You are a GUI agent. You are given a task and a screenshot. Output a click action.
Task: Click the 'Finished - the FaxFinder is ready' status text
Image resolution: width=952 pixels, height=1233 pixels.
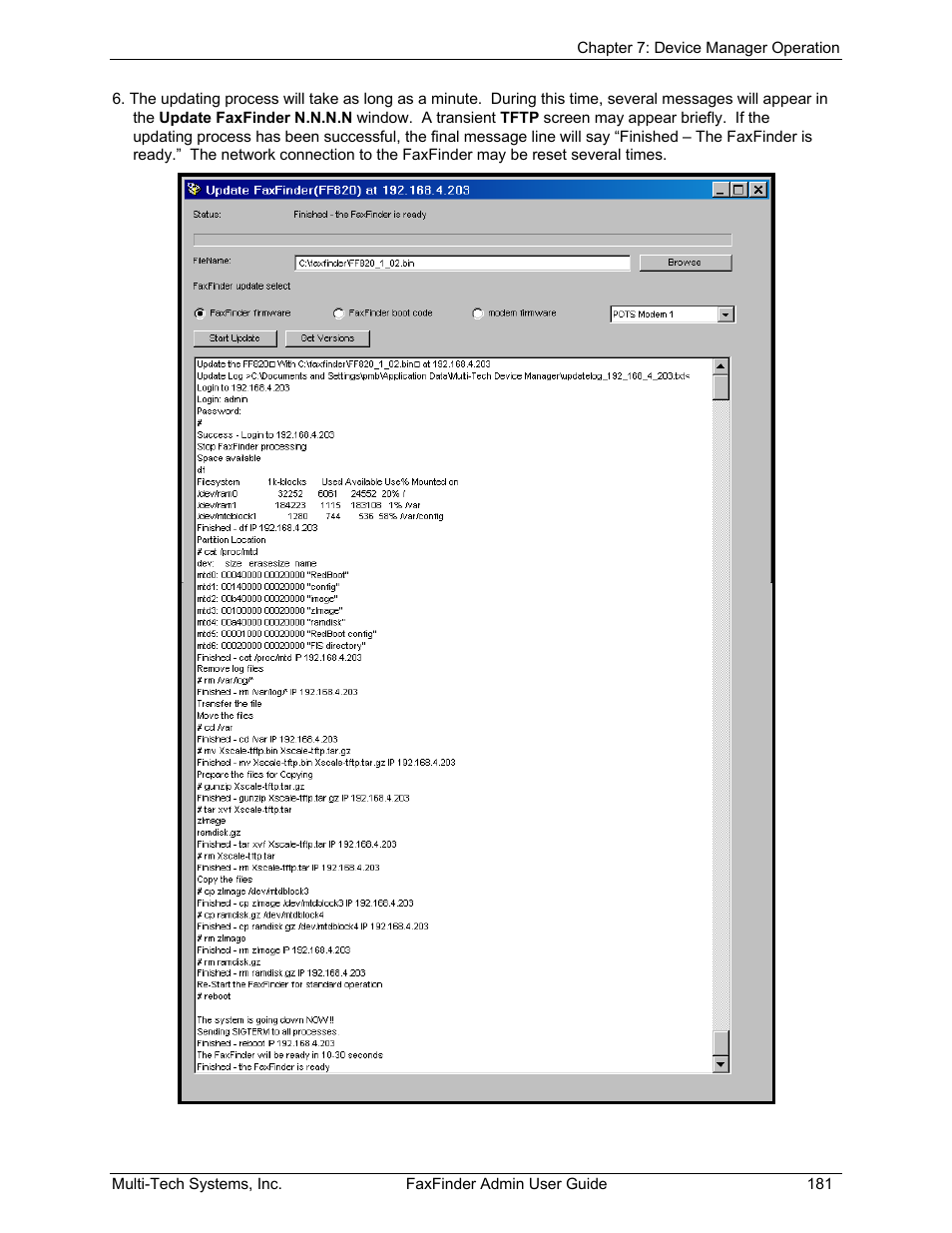(359, 215)
